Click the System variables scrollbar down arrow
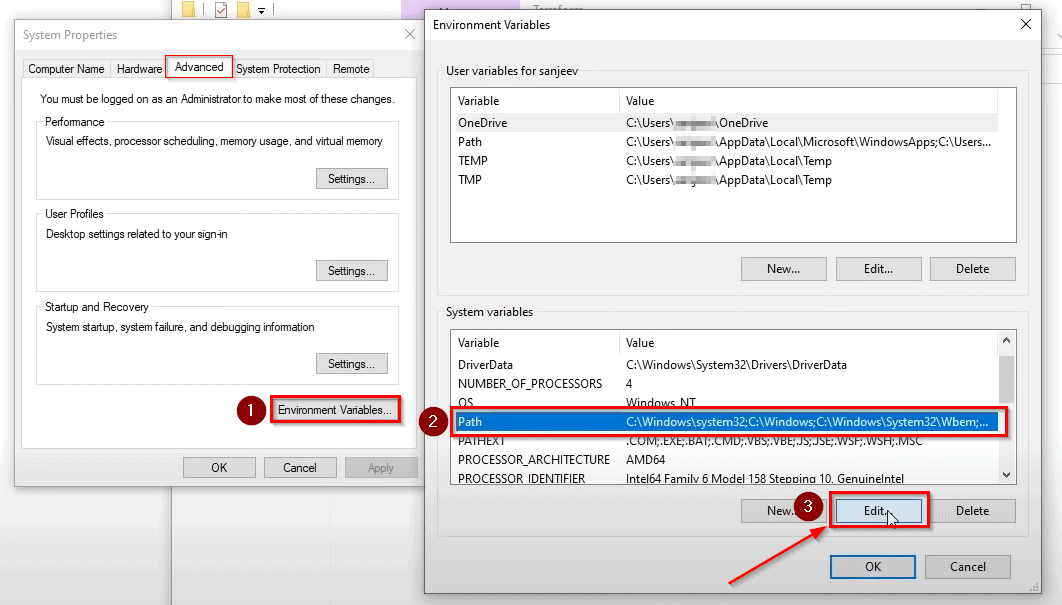Screen dimensions: 1062x605 click(1007, 476)
